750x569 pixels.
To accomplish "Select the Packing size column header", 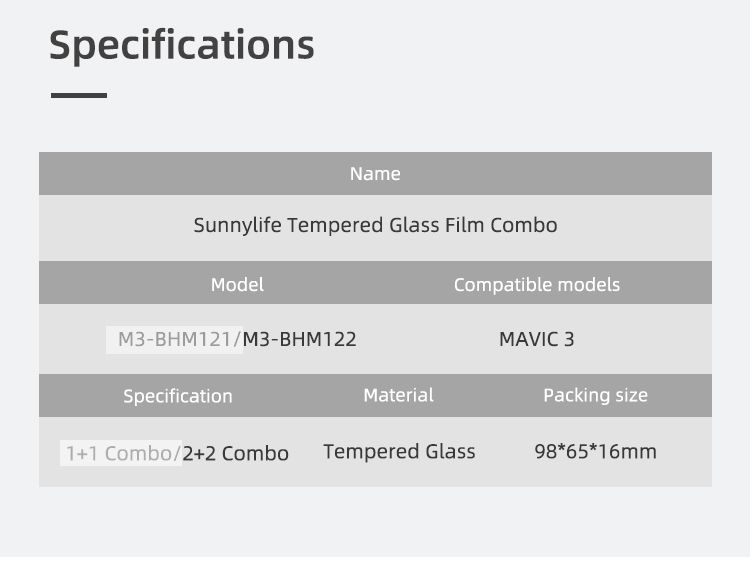I will coord(595,395).
